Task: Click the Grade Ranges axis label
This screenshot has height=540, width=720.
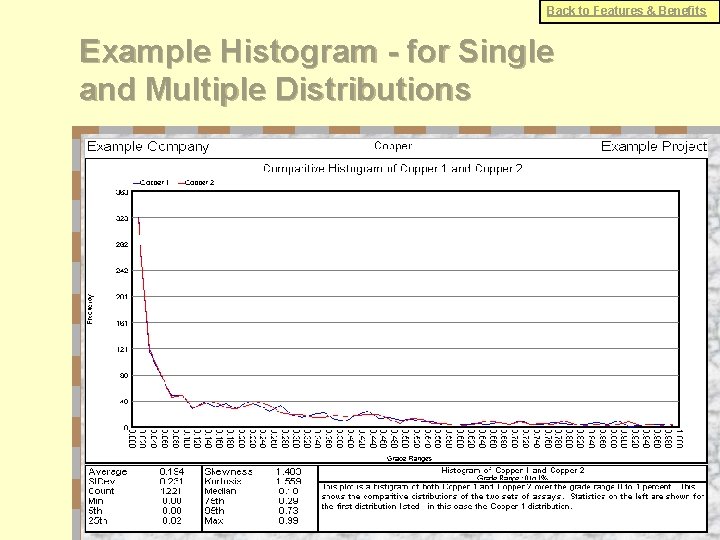Action: coord(409,458)
